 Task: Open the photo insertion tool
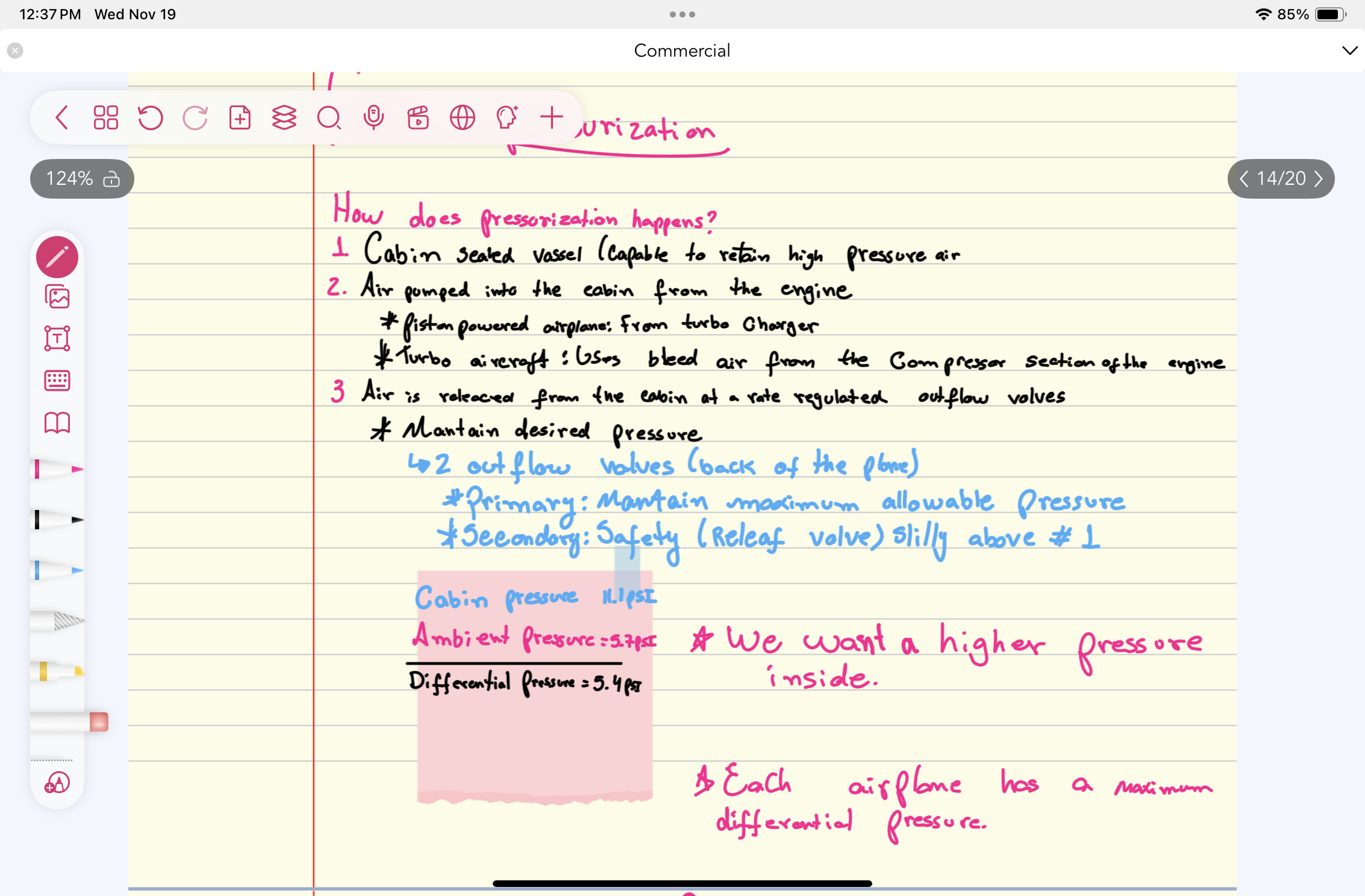[57, 297]
